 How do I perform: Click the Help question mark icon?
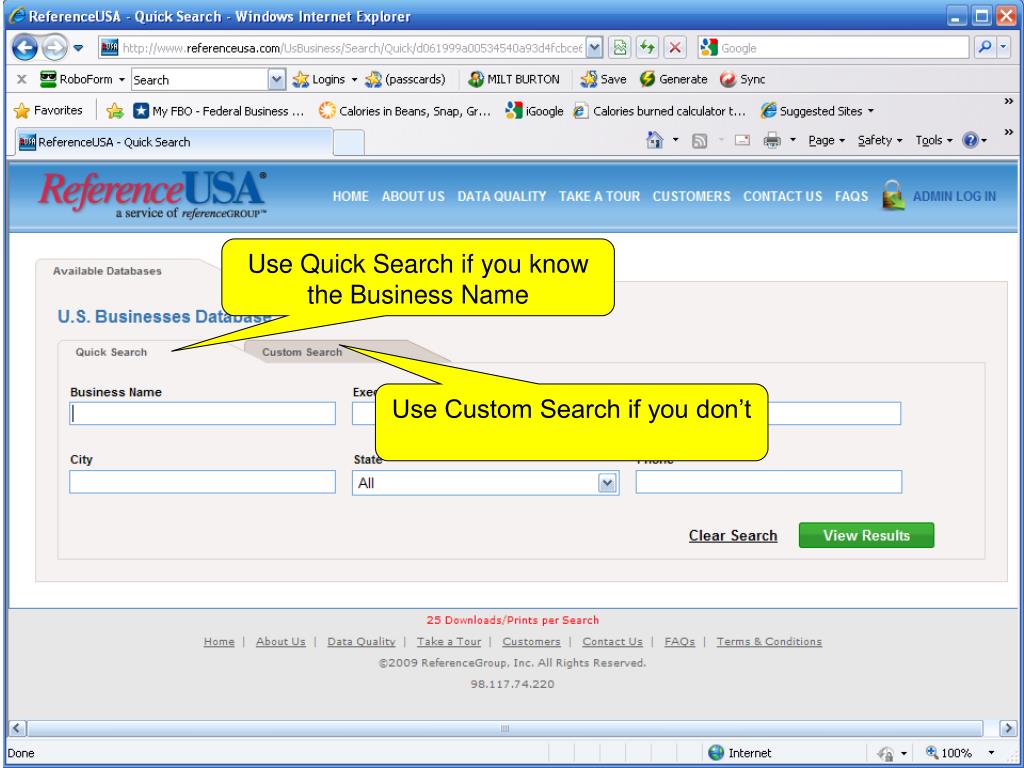[970, 140]
